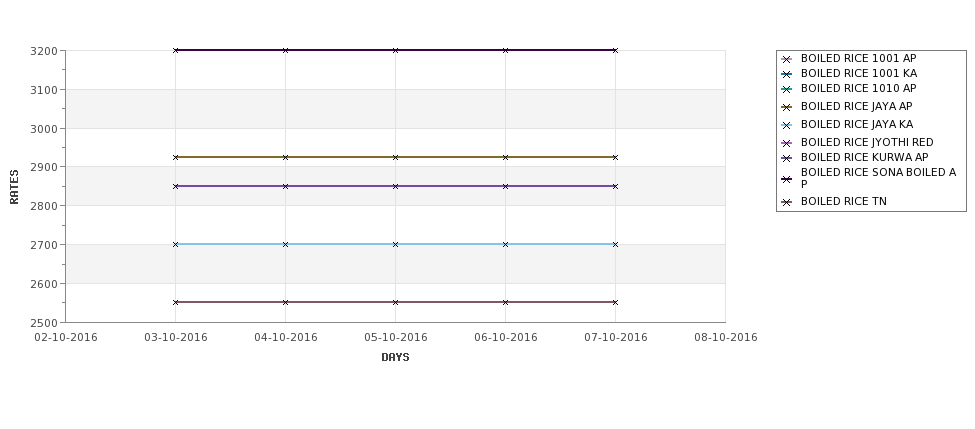Screen dimensions: 975x429
Task: Click the BOILED RICE TN legend marker
Action: pos(787,202)
